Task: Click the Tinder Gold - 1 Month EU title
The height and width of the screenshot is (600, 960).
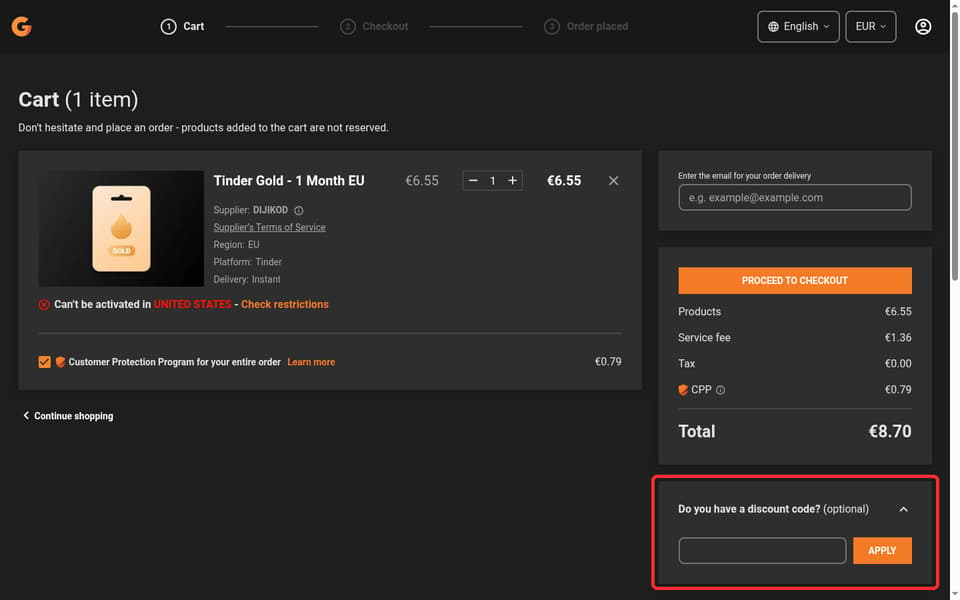Action: click(x=289, y=181)
